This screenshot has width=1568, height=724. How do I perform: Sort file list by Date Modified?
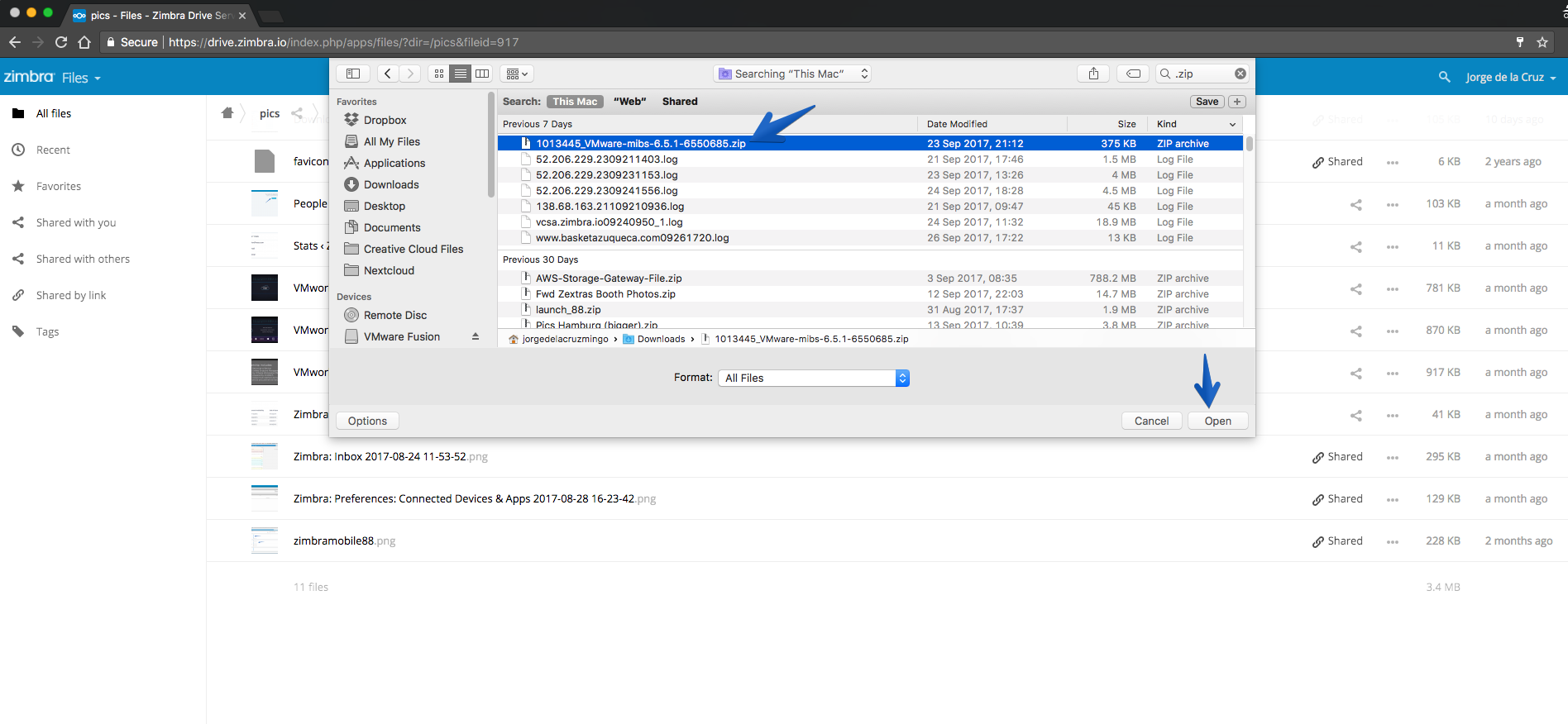click(957, 124)
